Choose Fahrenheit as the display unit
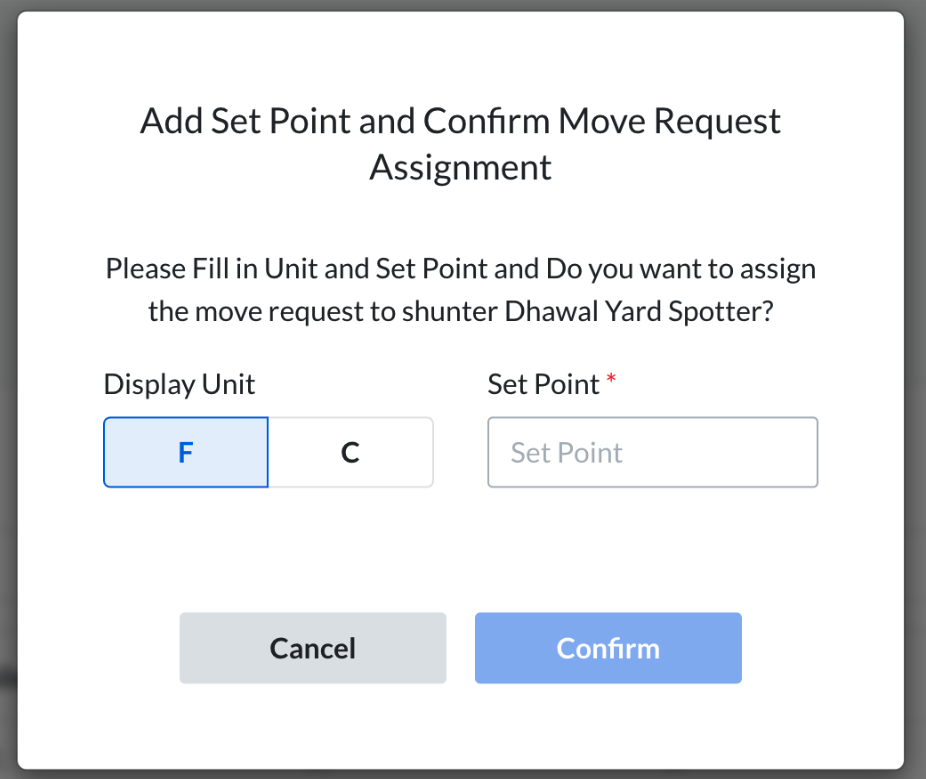Viewport: 926px width, 779px height. coord(186,452)
